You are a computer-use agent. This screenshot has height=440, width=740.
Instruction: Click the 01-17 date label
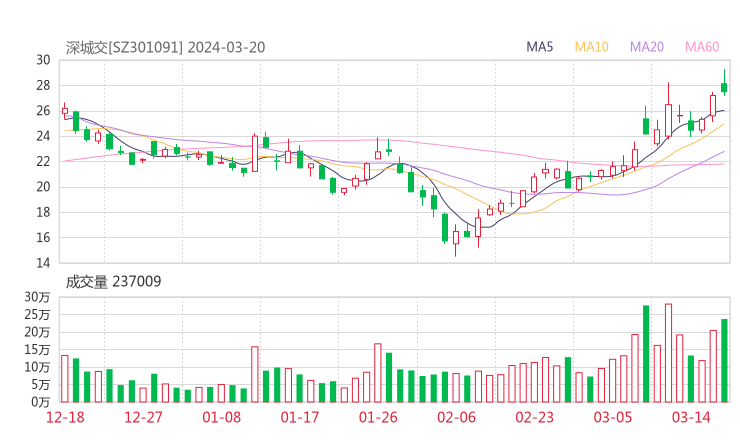(300, 417)
